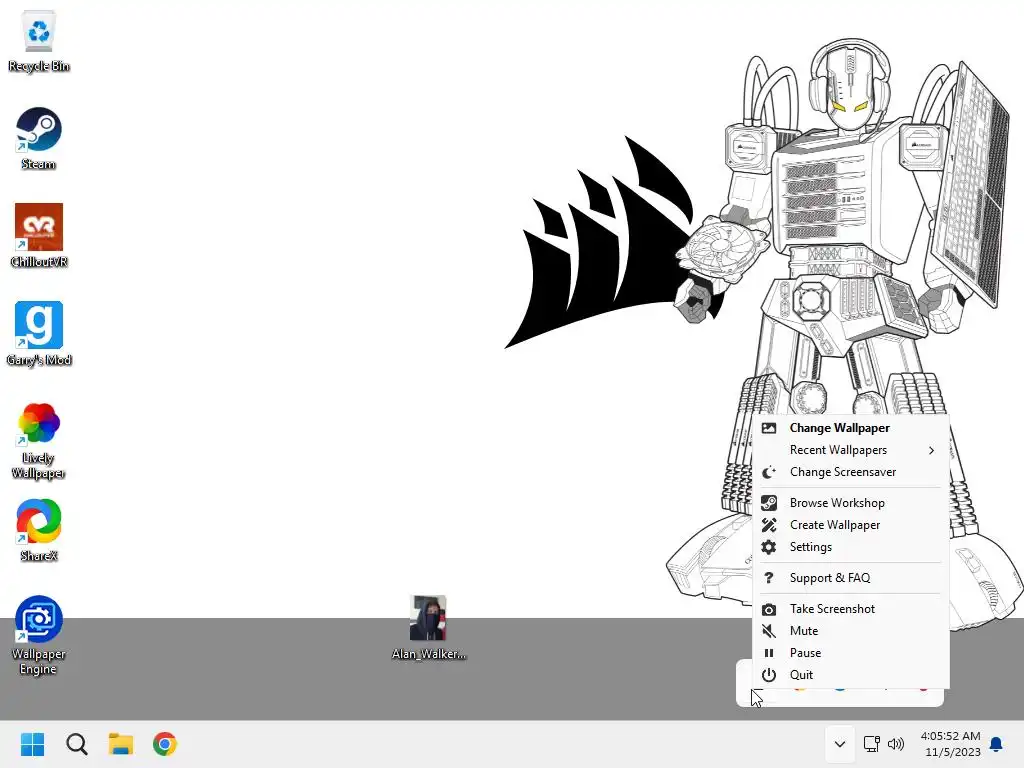Screen dimensions: 1024x768
Task: Click the question mark icon beside Support
Action: click(x=769, y=578)
